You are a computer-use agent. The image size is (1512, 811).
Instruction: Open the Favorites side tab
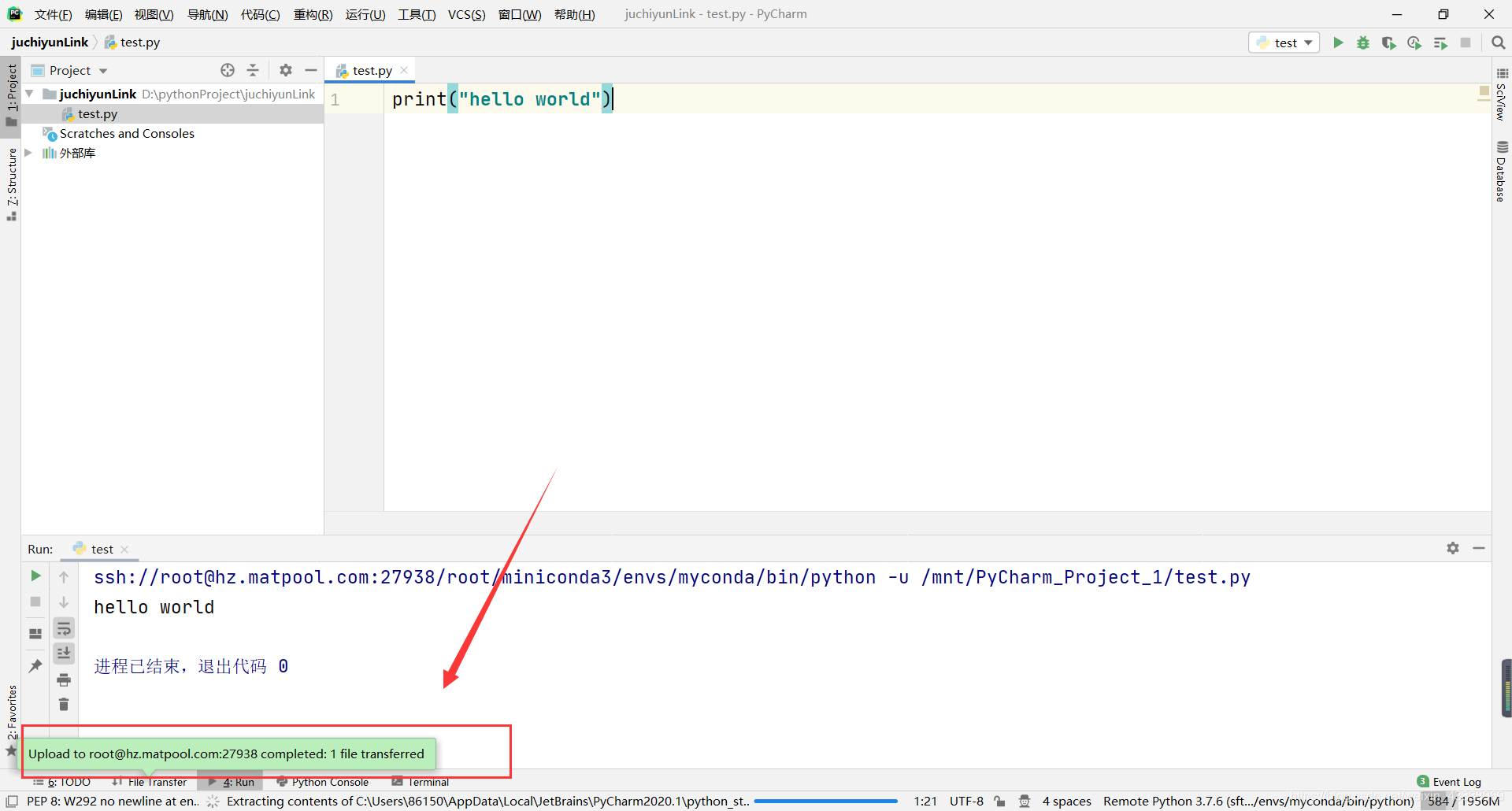11,720
